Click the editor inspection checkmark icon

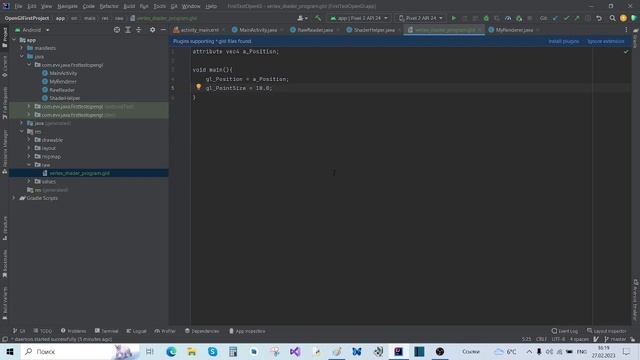point(626,52)
